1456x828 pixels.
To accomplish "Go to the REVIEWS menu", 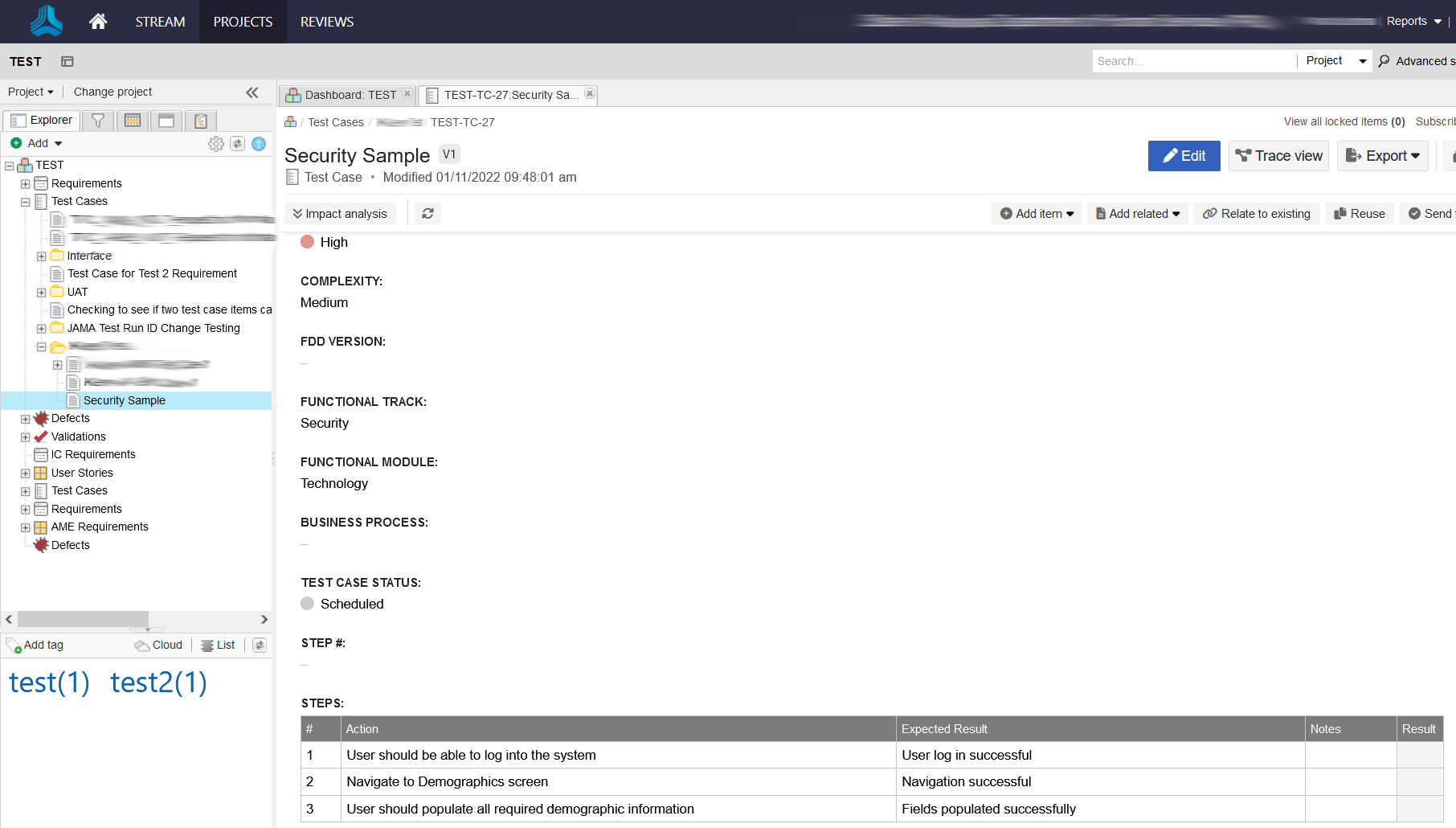I will click(326, 22).
